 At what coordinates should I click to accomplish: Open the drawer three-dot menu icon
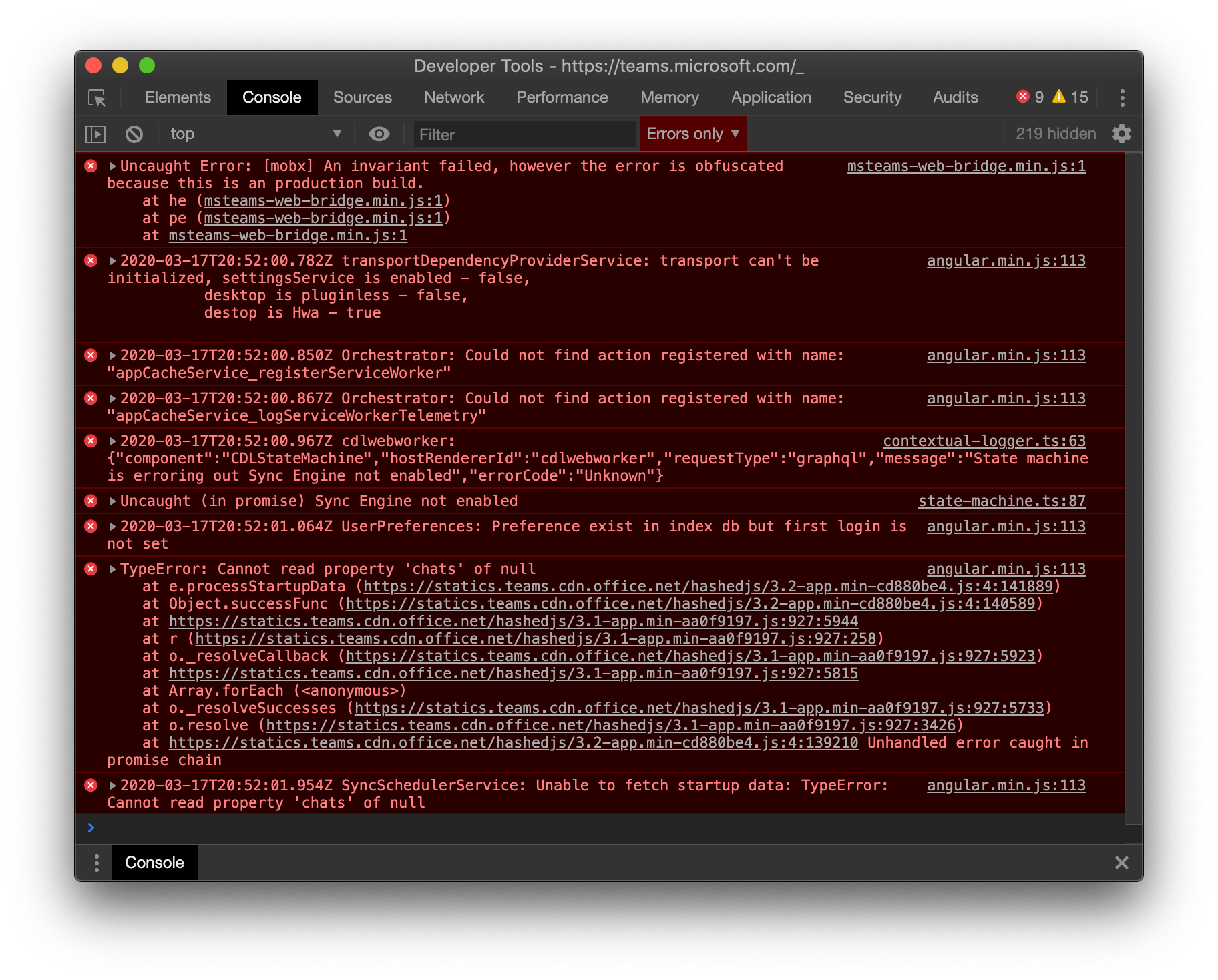point(97,863)
